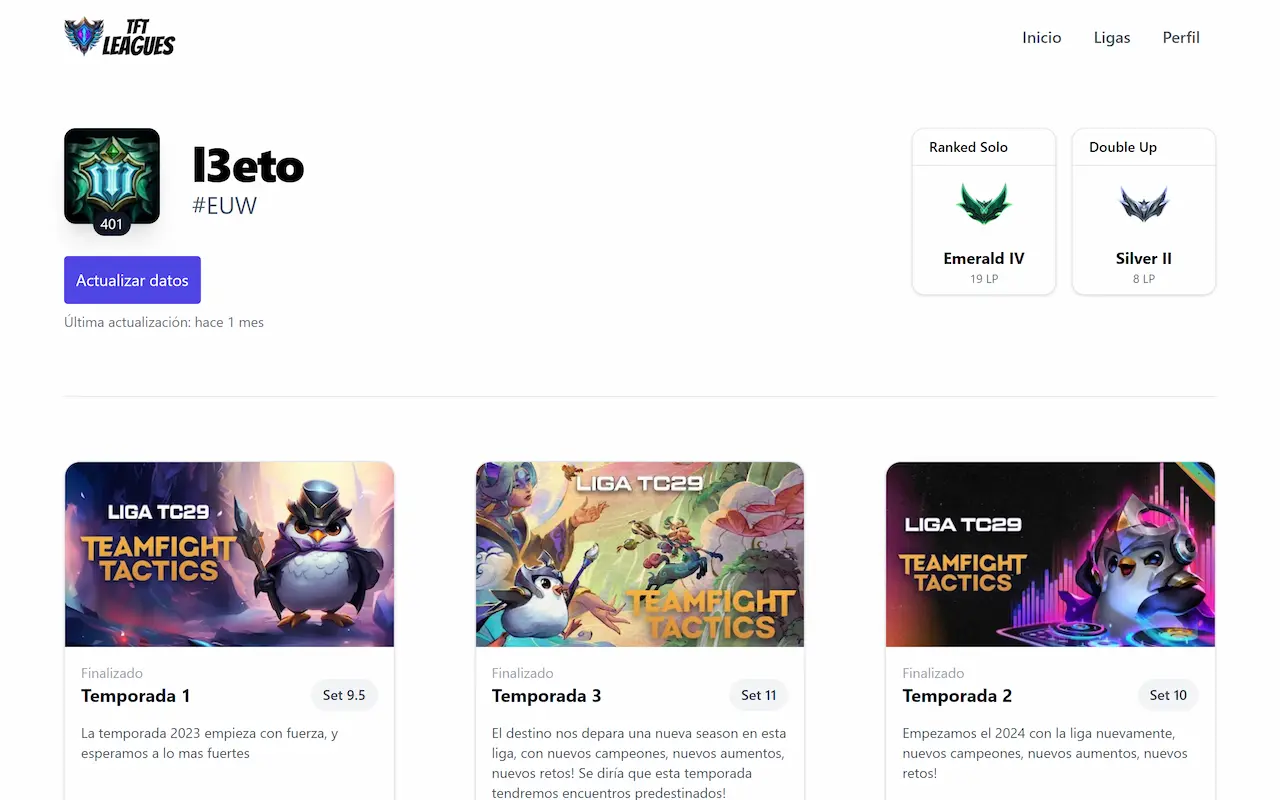Click the Pengu banner of Temporada 3
The width and height of the screenshot is (1280, 800).
point(640,553)
